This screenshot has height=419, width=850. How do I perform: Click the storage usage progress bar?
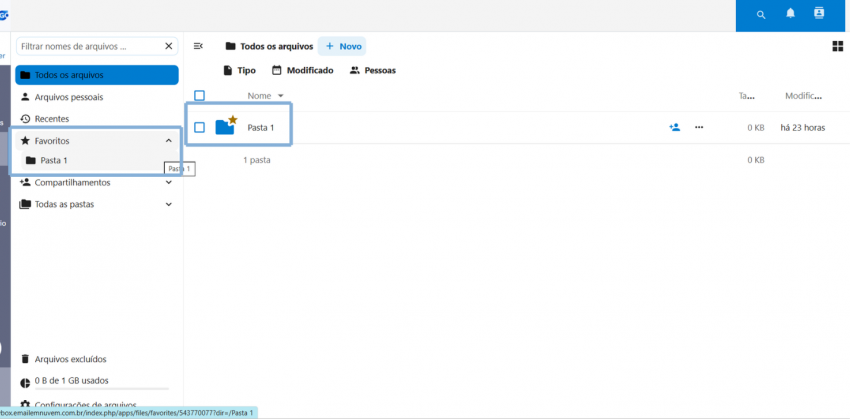tap(102, 389)
